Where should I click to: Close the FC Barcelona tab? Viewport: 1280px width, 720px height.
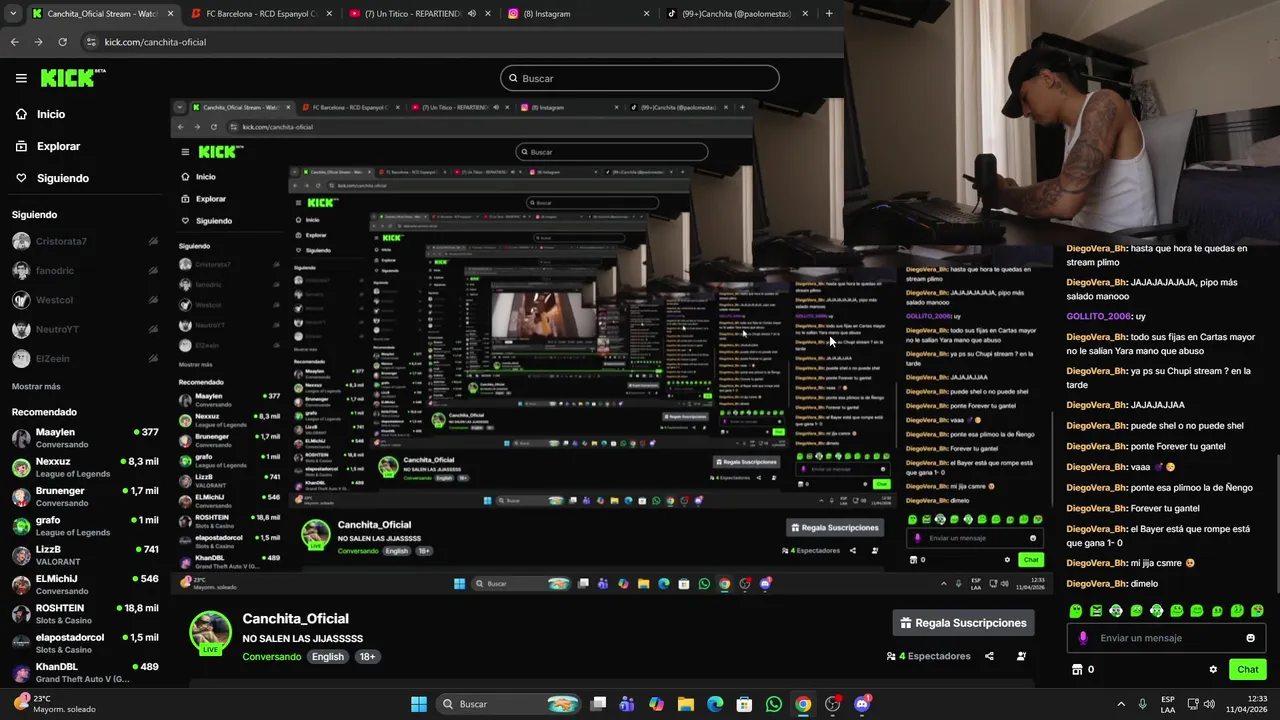tap(329, 14)
